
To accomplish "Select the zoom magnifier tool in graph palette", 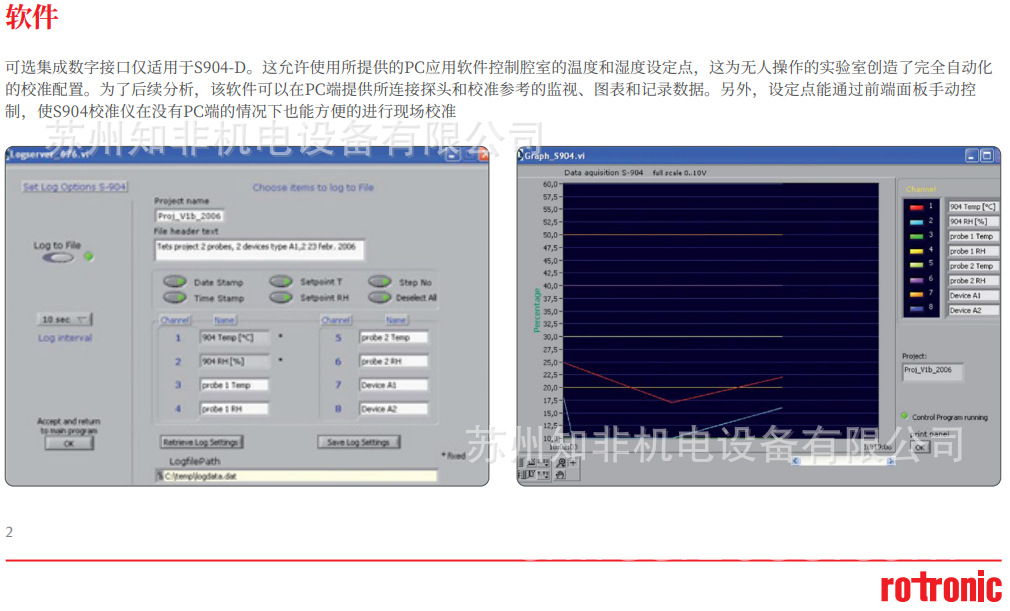I will tap(560, 463).
